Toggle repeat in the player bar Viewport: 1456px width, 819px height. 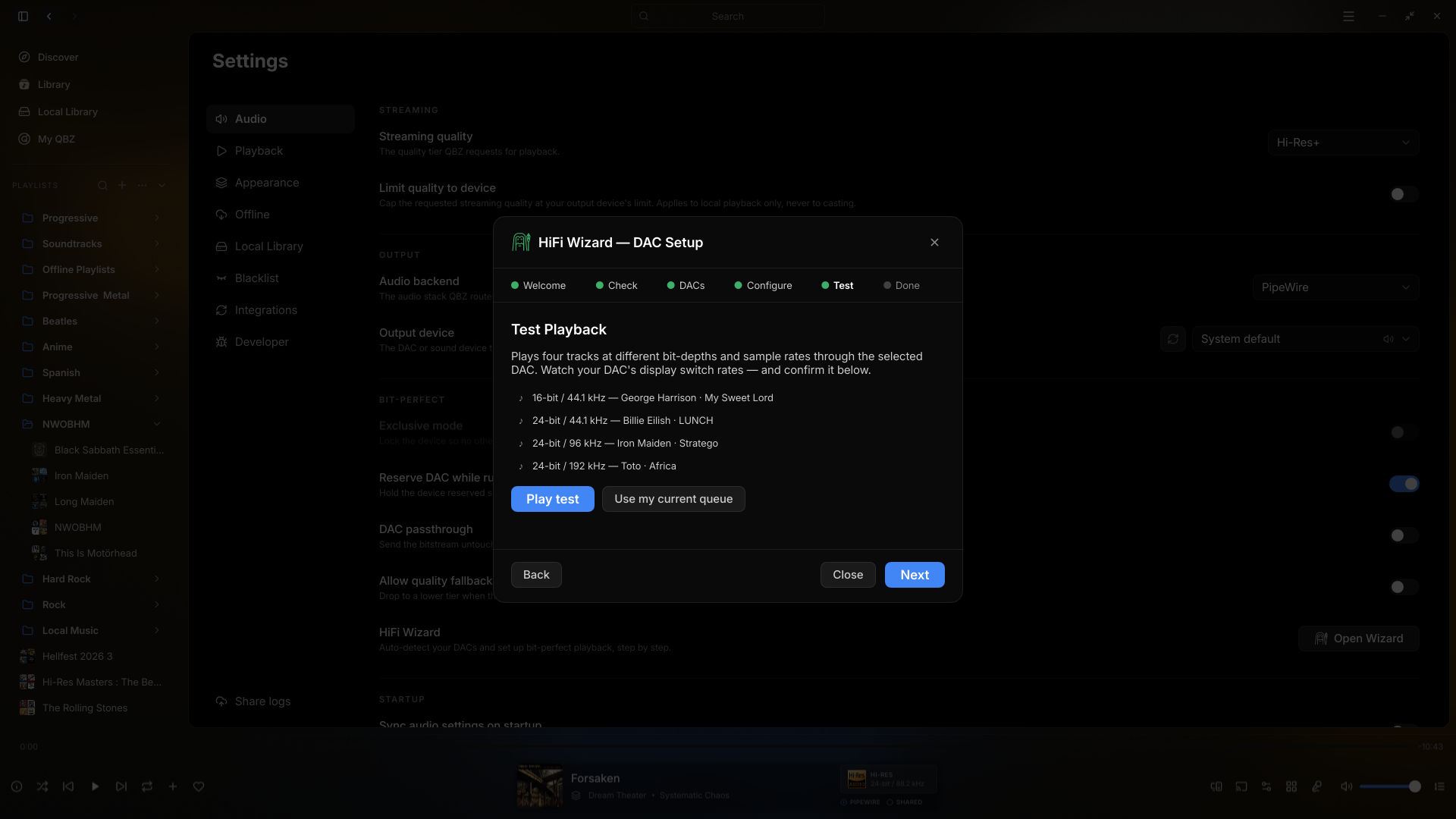coord(147,786)
